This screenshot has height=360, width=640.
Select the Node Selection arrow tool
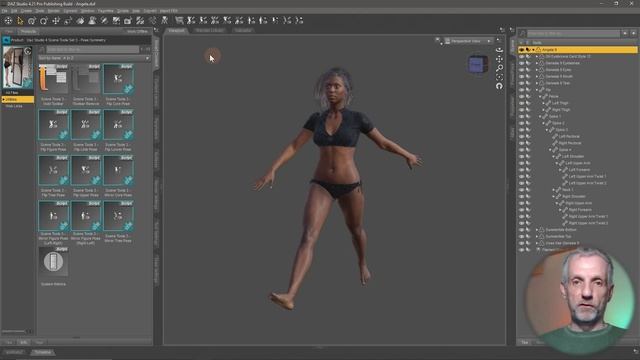[x=20, y=21]
